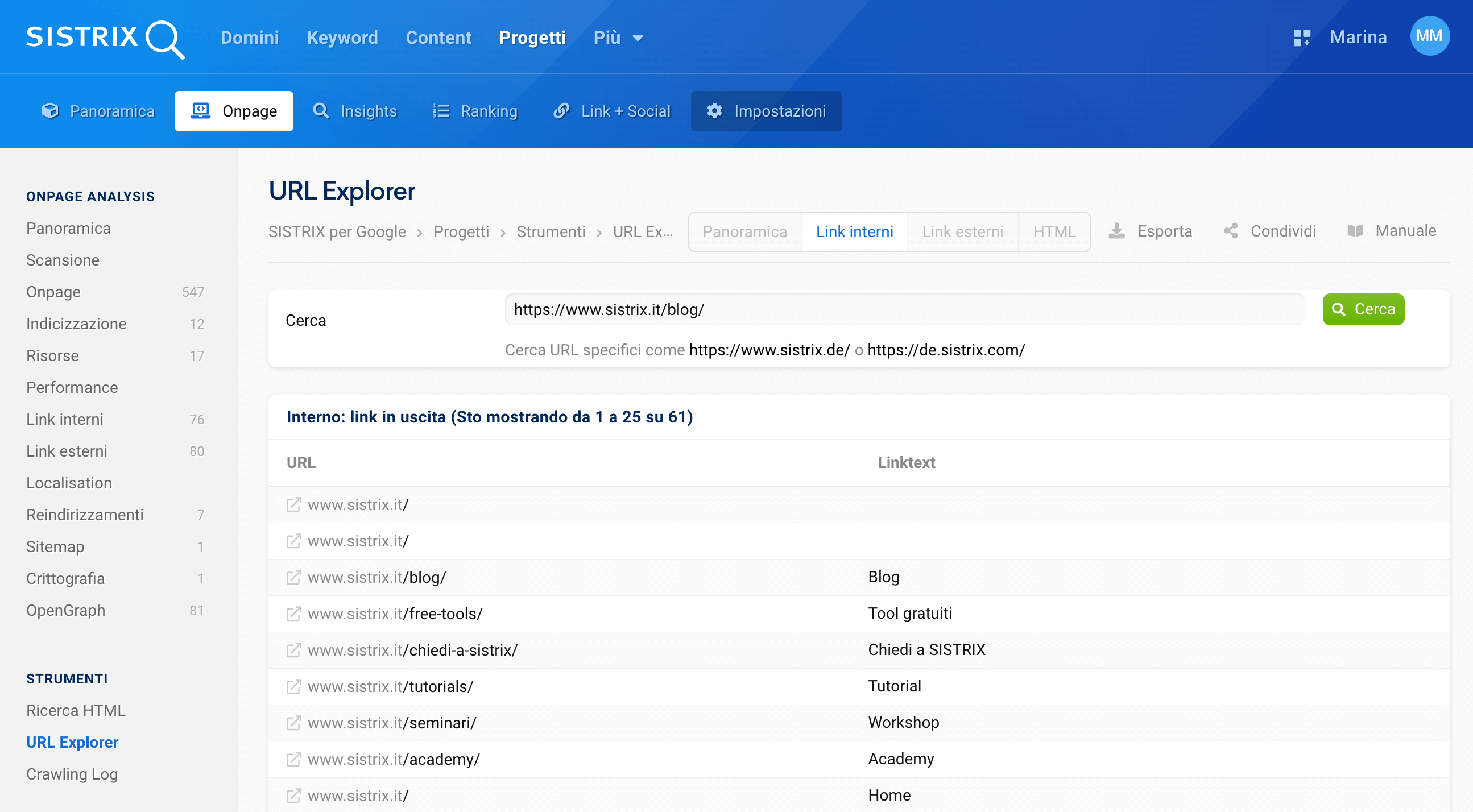This screenshot has width=1473, height=812.
Task: Click the green Cerca button
Action: click(x=1363, y=309)
